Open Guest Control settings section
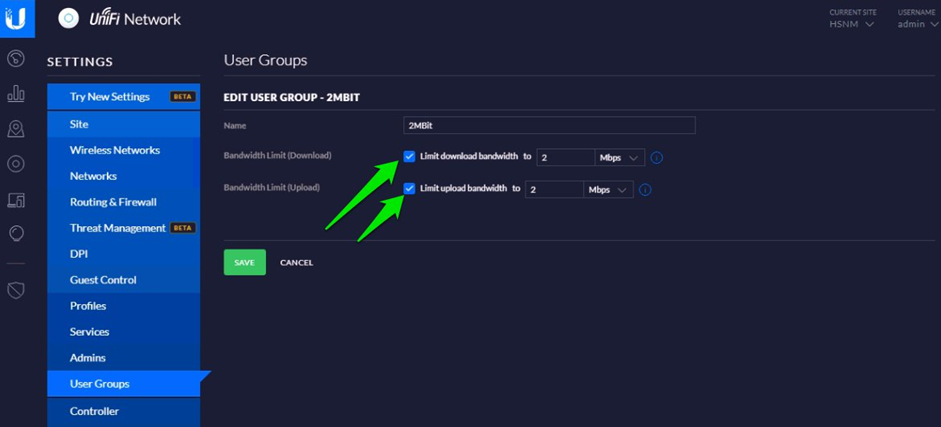 [103, 280]
